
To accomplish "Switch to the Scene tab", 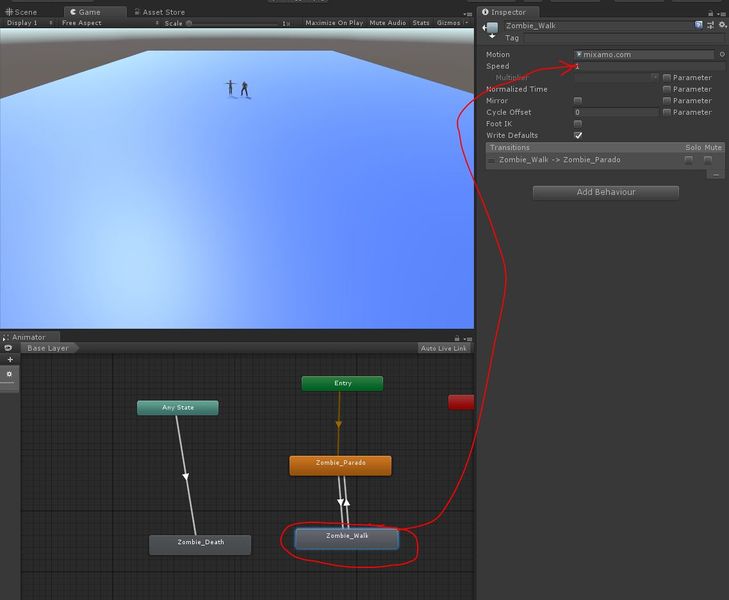I will [x=21, y=12].
